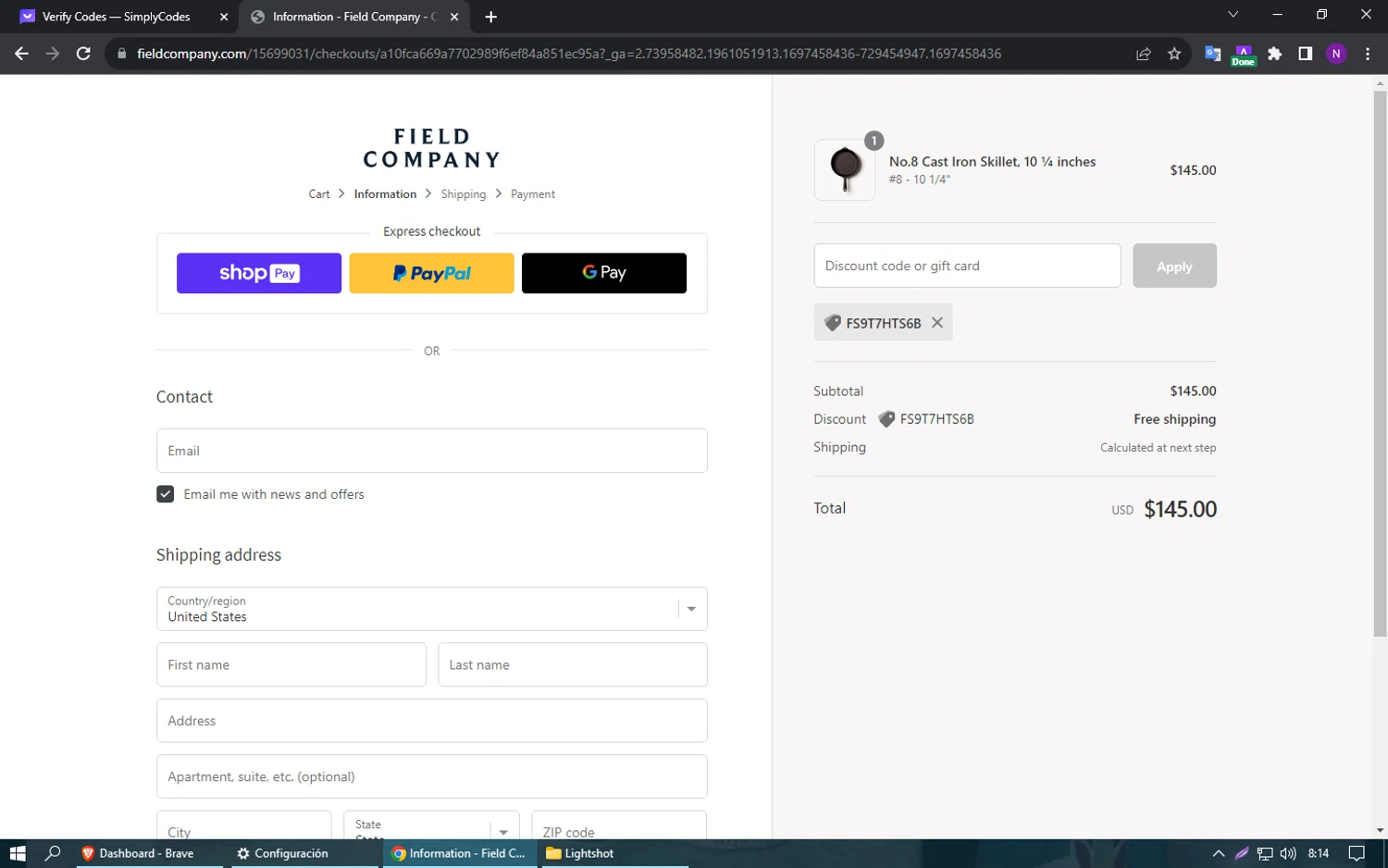Click the City field
The width and height of the screenshot is (1388, 868).
tap(244, 825)
